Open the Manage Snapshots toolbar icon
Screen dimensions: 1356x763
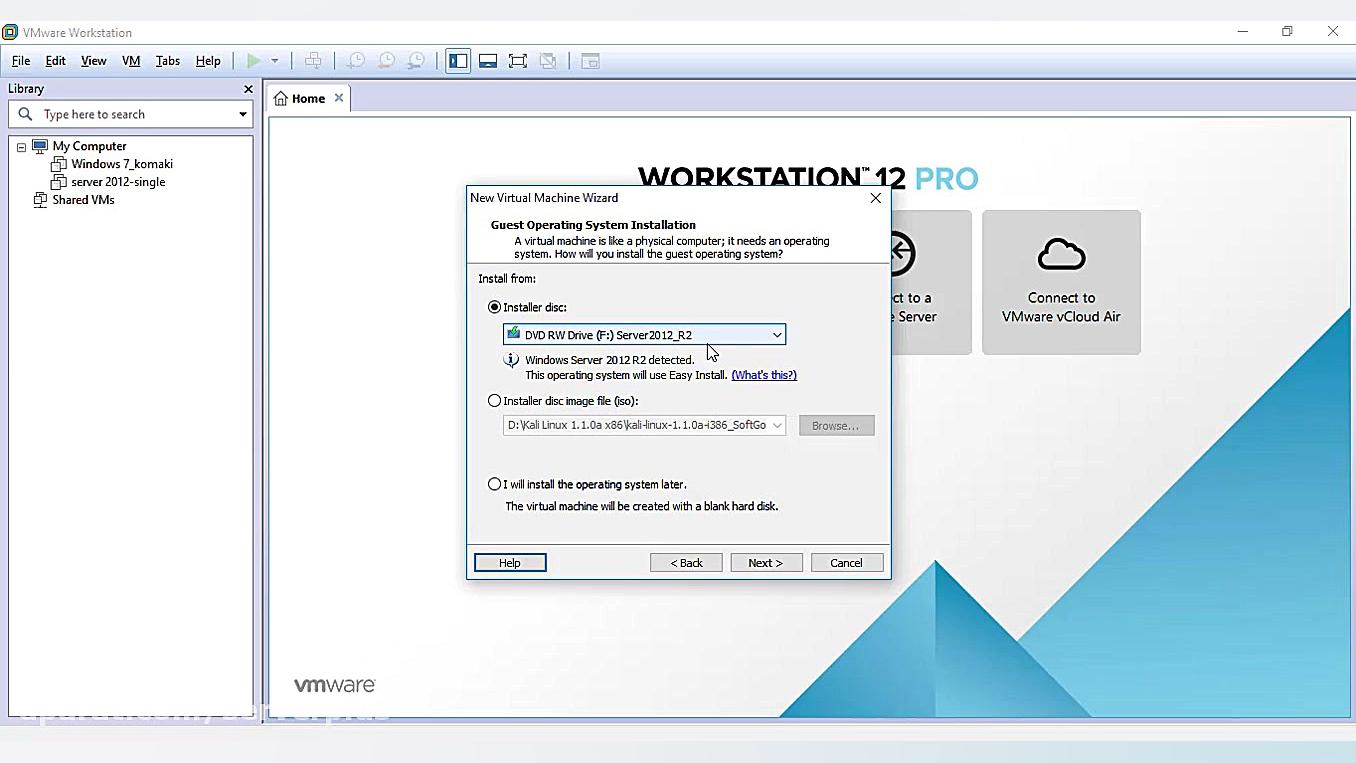pos(416,61)
